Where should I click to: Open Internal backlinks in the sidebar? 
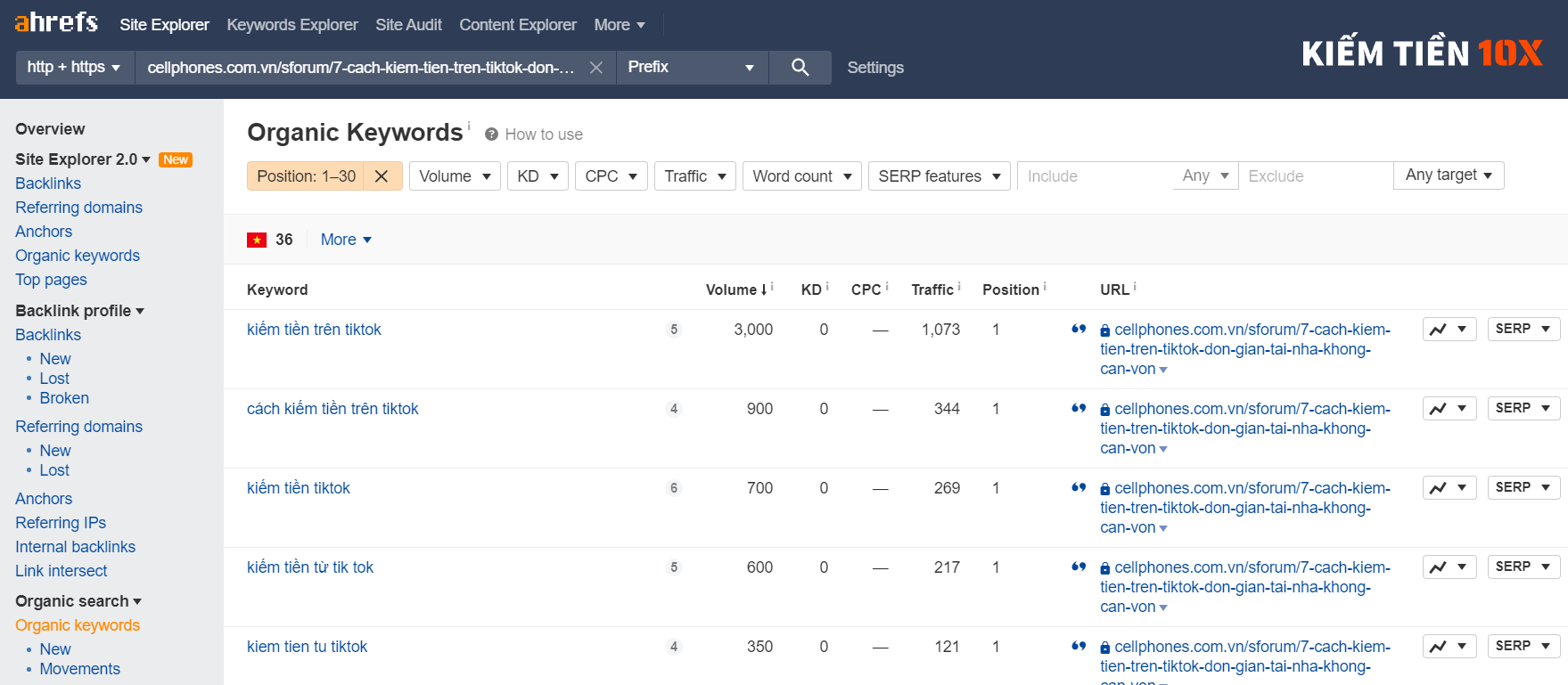tap(75, 547)
